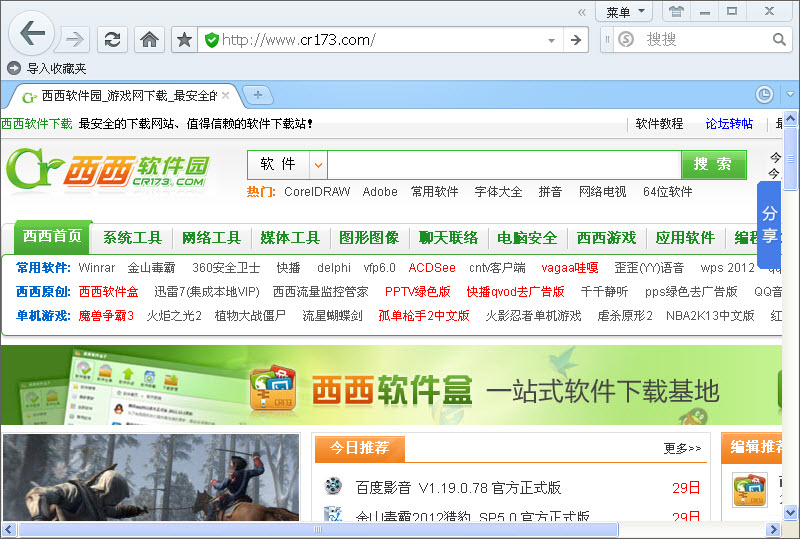The height and width of the screenshot is (539, 800).
Task: Click the vertical scrollbar down arrow
Action: pyautogui.click(x=790, y=512)
